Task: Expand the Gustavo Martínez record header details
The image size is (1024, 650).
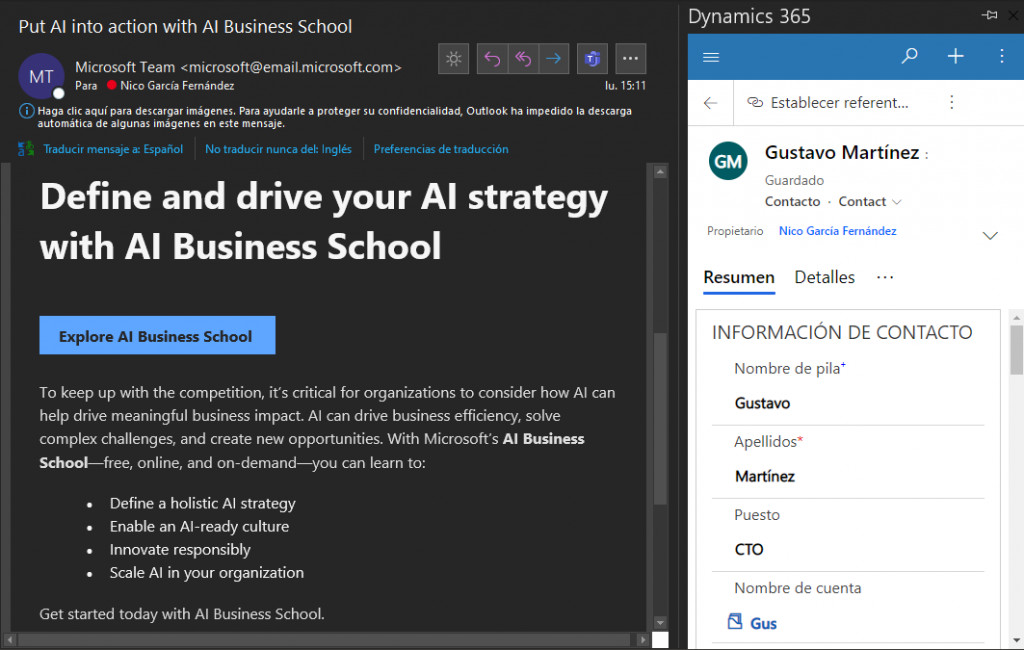Action: (x=990, y=235)
